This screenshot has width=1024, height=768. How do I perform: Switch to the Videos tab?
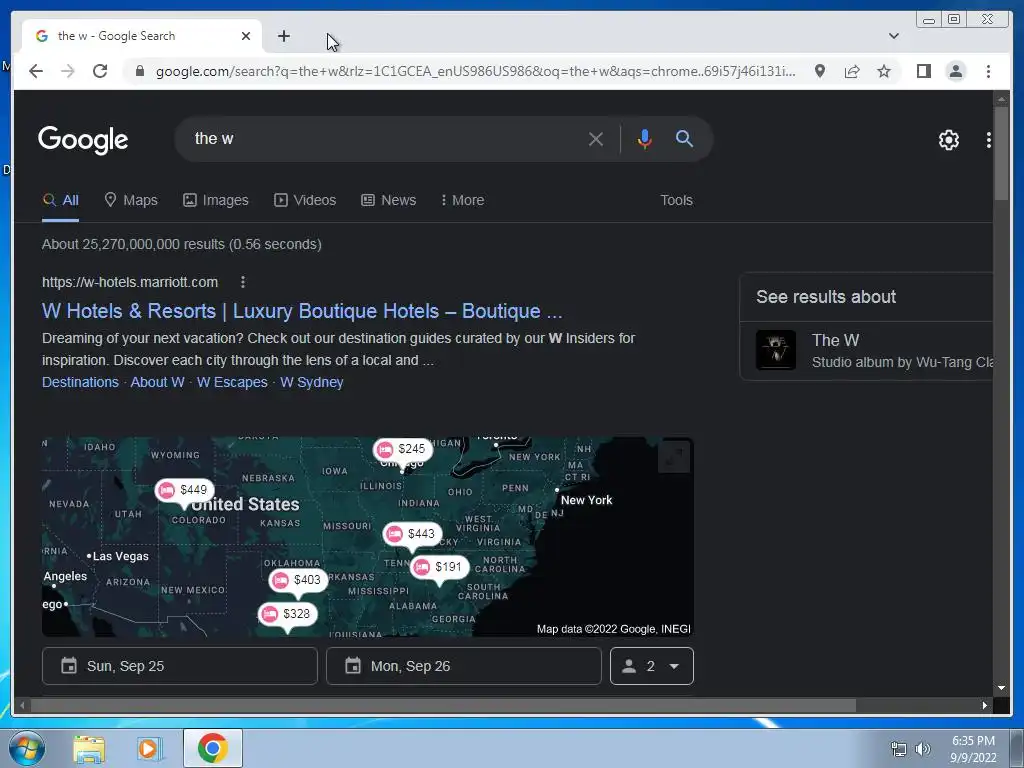[305, 200]
